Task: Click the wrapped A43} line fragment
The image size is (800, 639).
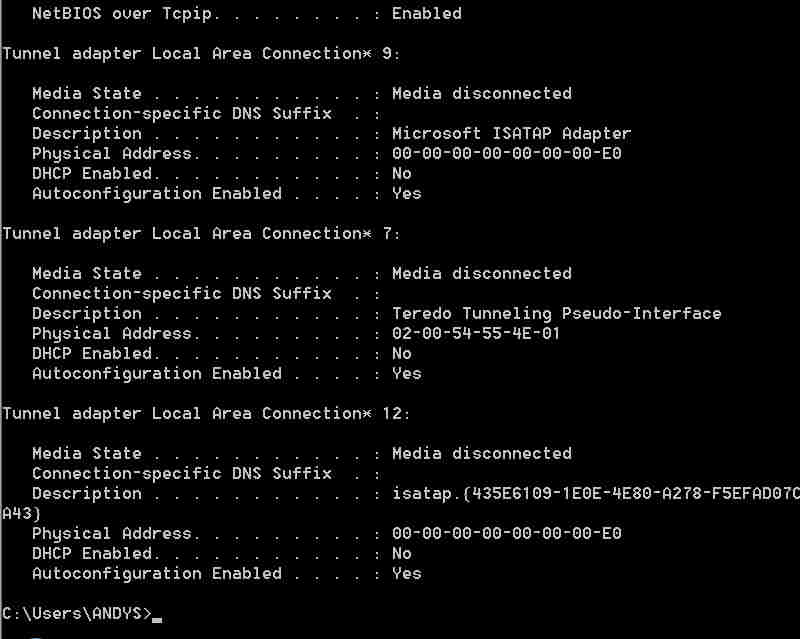Action: [21, 513]
